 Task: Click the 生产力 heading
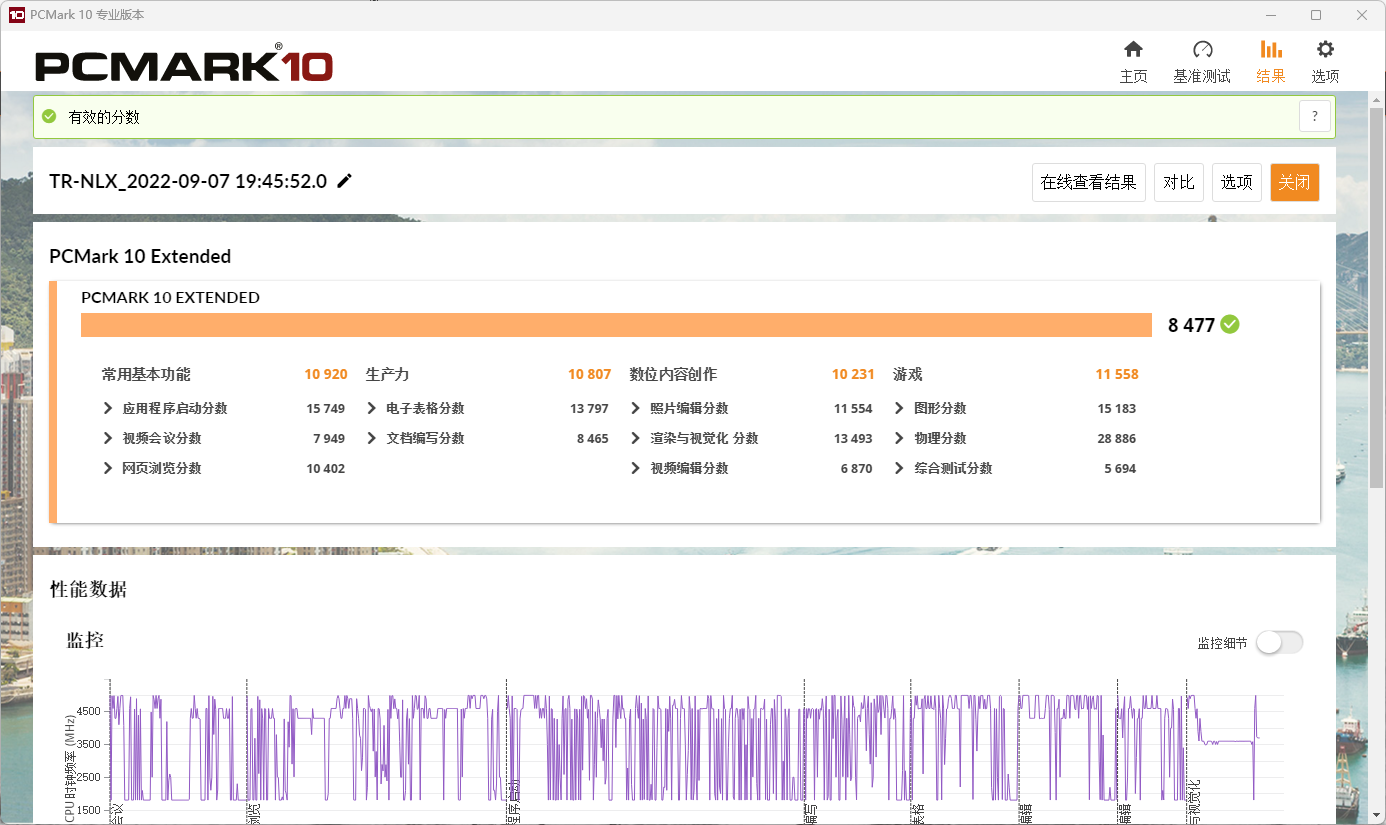(x=387, y=374)
